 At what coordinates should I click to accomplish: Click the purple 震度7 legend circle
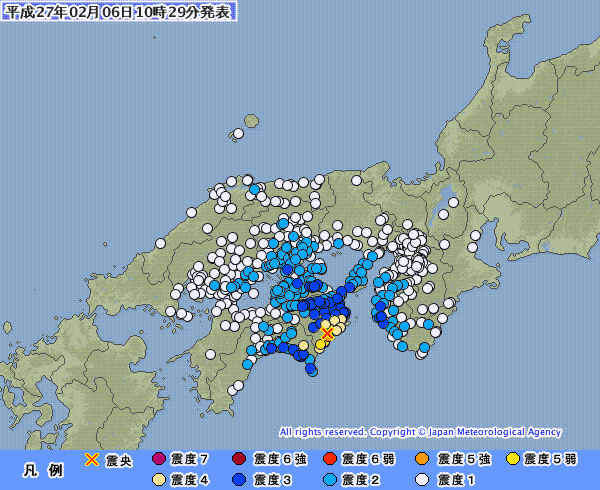point(159,459)
